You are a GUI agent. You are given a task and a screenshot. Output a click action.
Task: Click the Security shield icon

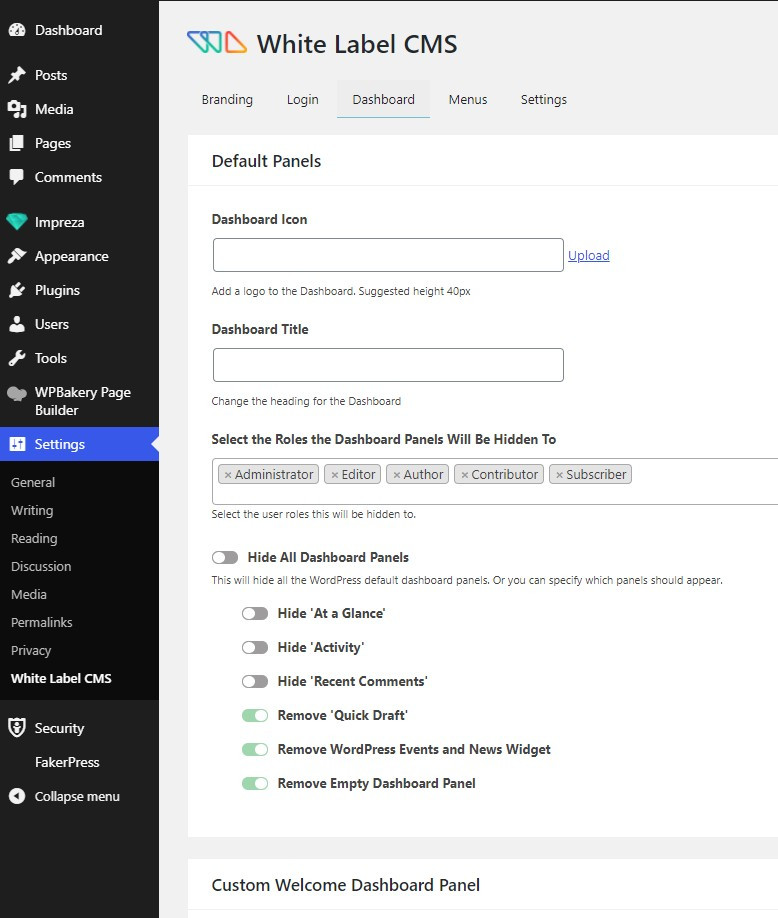16,728
